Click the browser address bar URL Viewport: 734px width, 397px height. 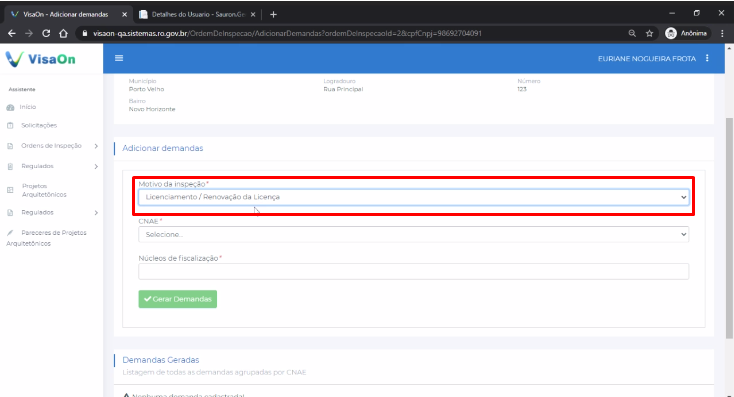(287, 33)
